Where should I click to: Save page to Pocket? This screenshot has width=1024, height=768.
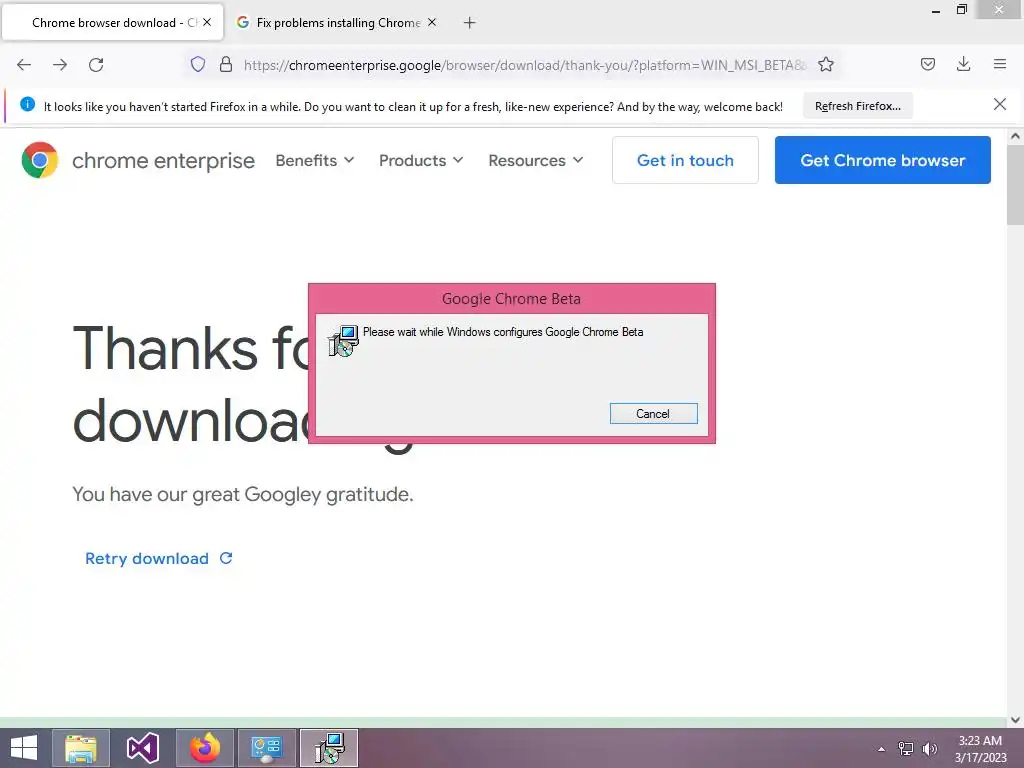pyautogui.click(x=928, y=65)
